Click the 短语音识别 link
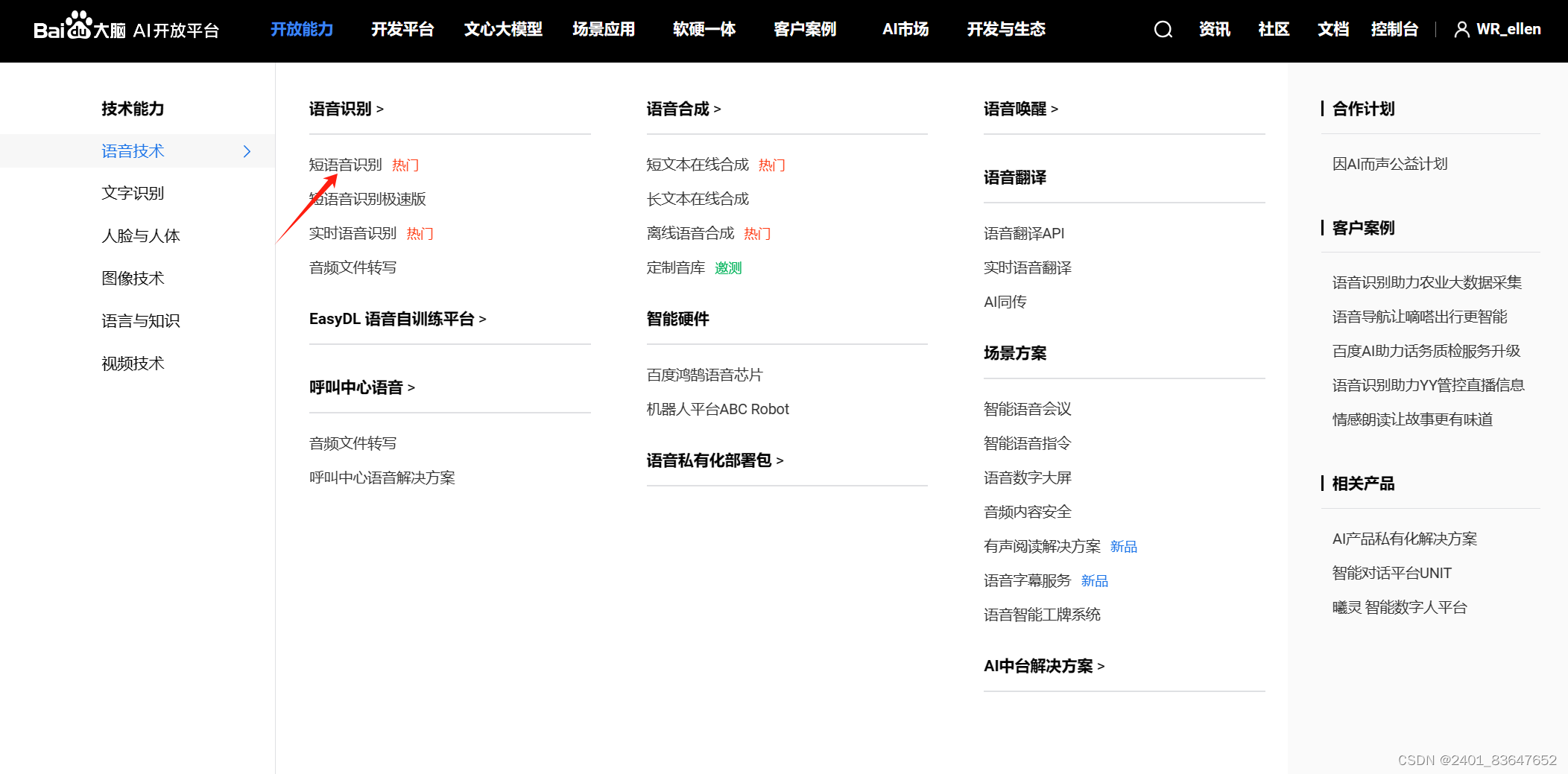The height and width of the screenshot is (774, 1568). pos(346,165)
